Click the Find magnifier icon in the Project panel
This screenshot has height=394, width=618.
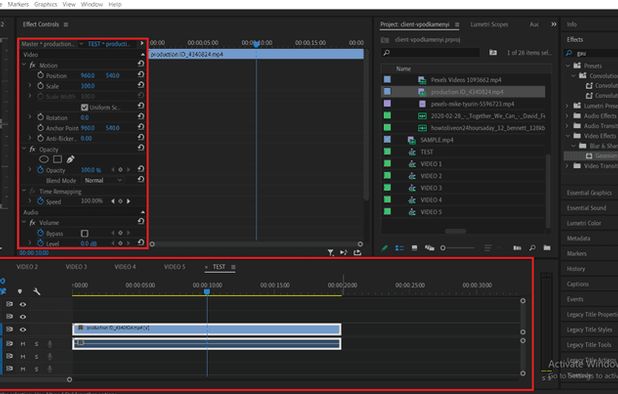tap(532, 248)
